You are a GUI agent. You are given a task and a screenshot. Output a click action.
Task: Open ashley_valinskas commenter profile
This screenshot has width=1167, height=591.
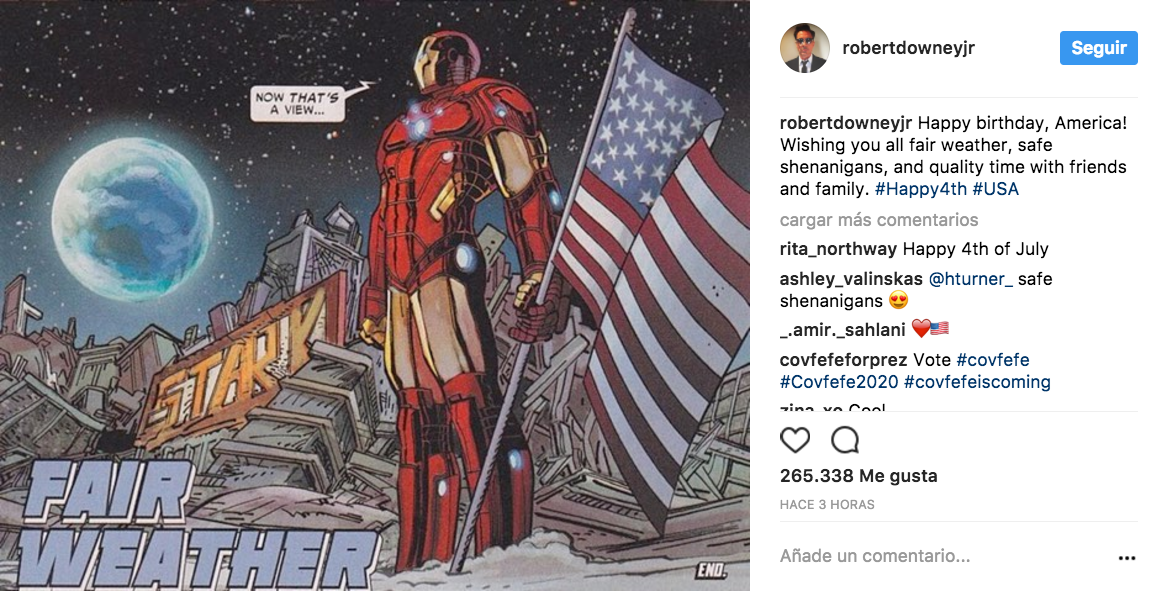[851, 279]
